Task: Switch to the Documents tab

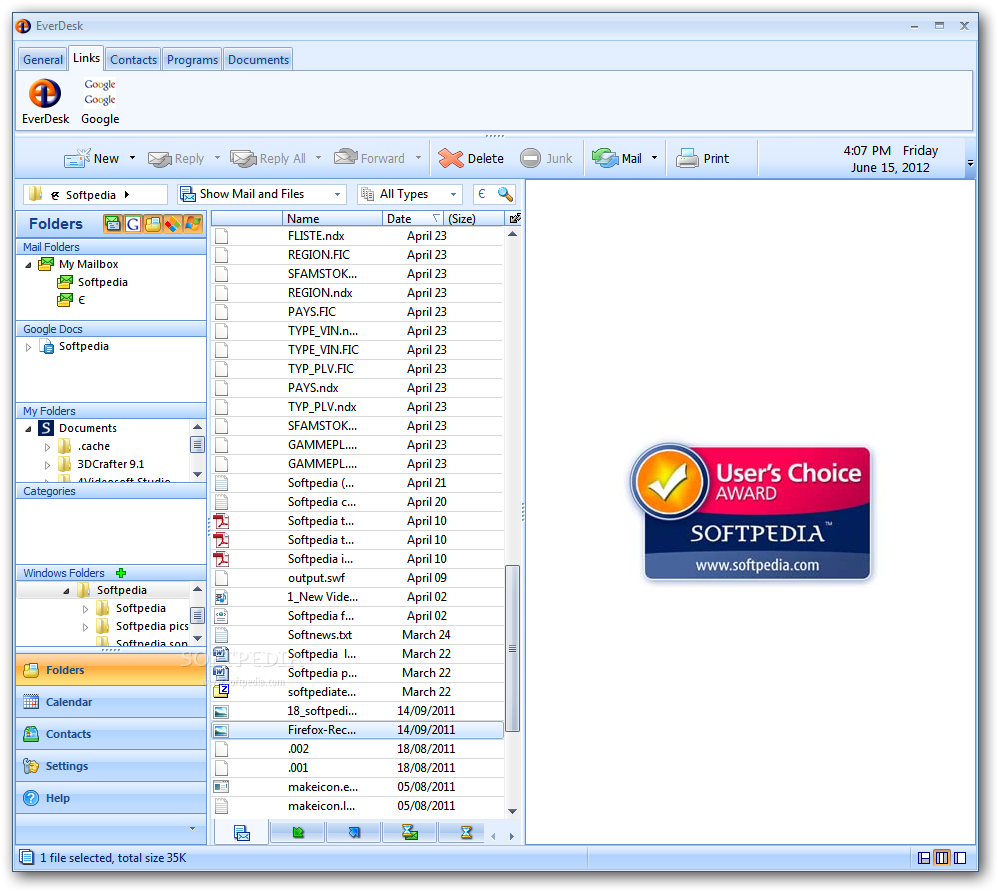Action: point(258,60)
